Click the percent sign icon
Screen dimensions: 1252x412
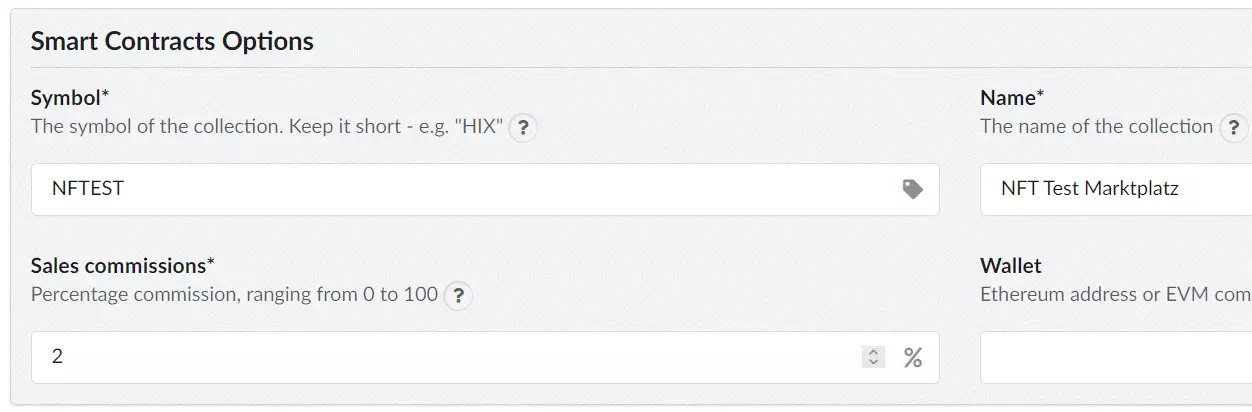click(x=913, y=357)
